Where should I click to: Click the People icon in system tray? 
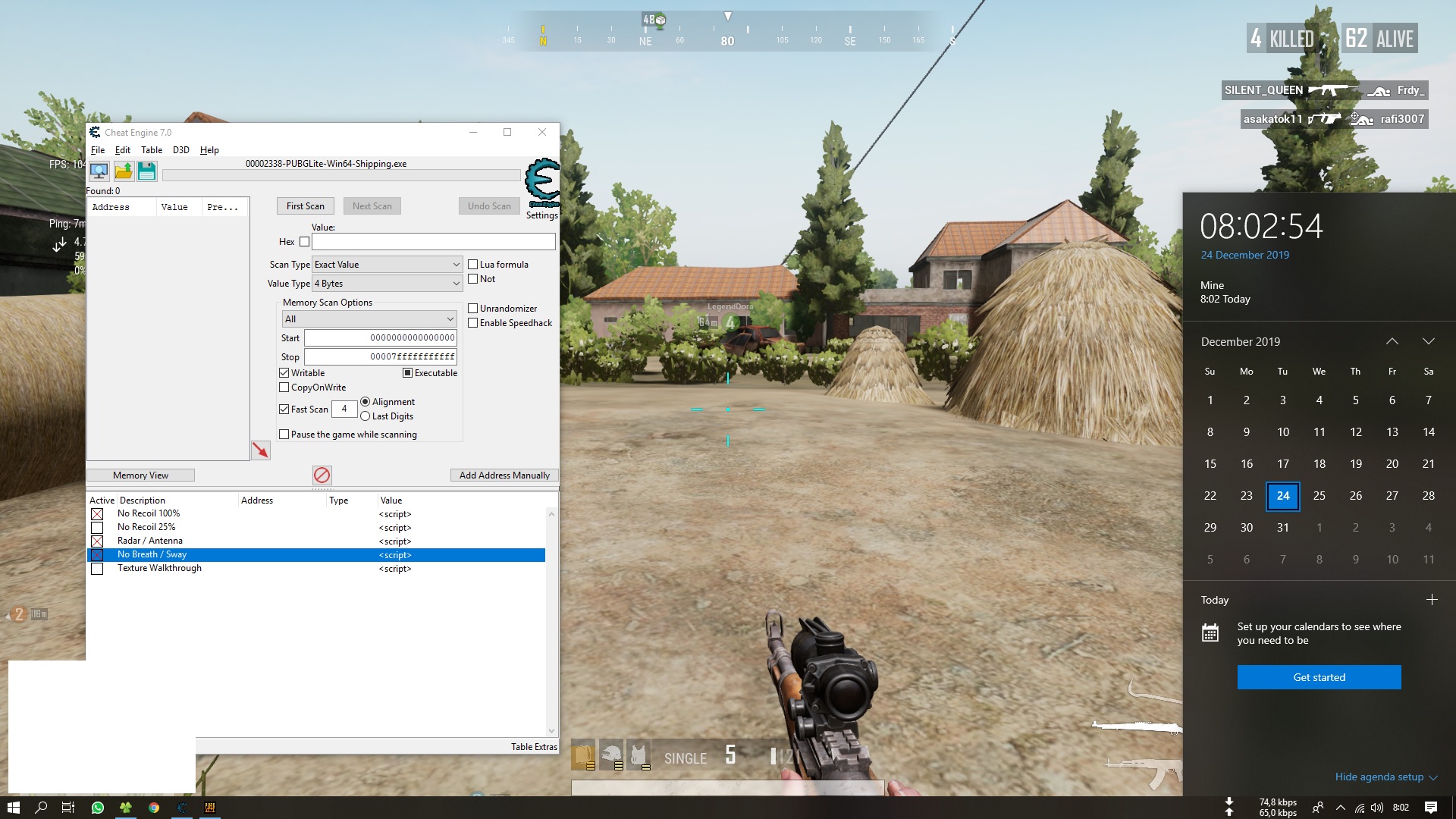(1318, 808)
